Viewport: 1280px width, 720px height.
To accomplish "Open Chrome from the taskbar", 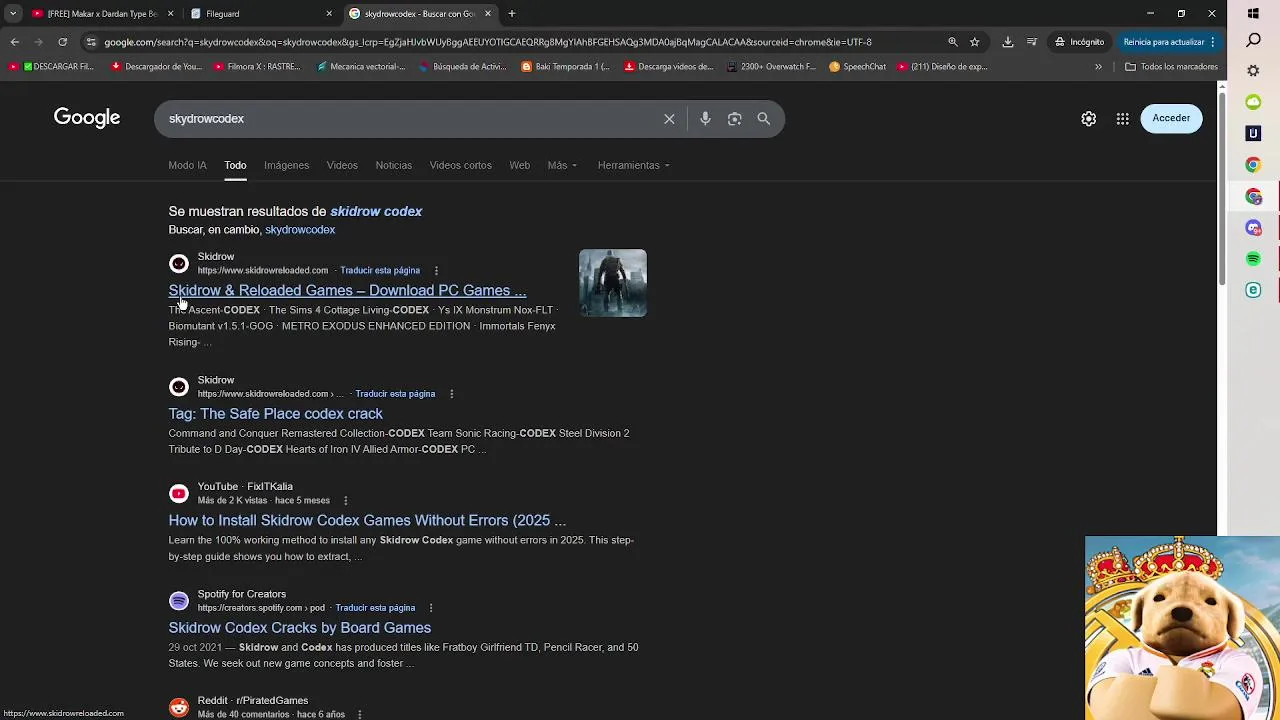I will point(1253,165).
